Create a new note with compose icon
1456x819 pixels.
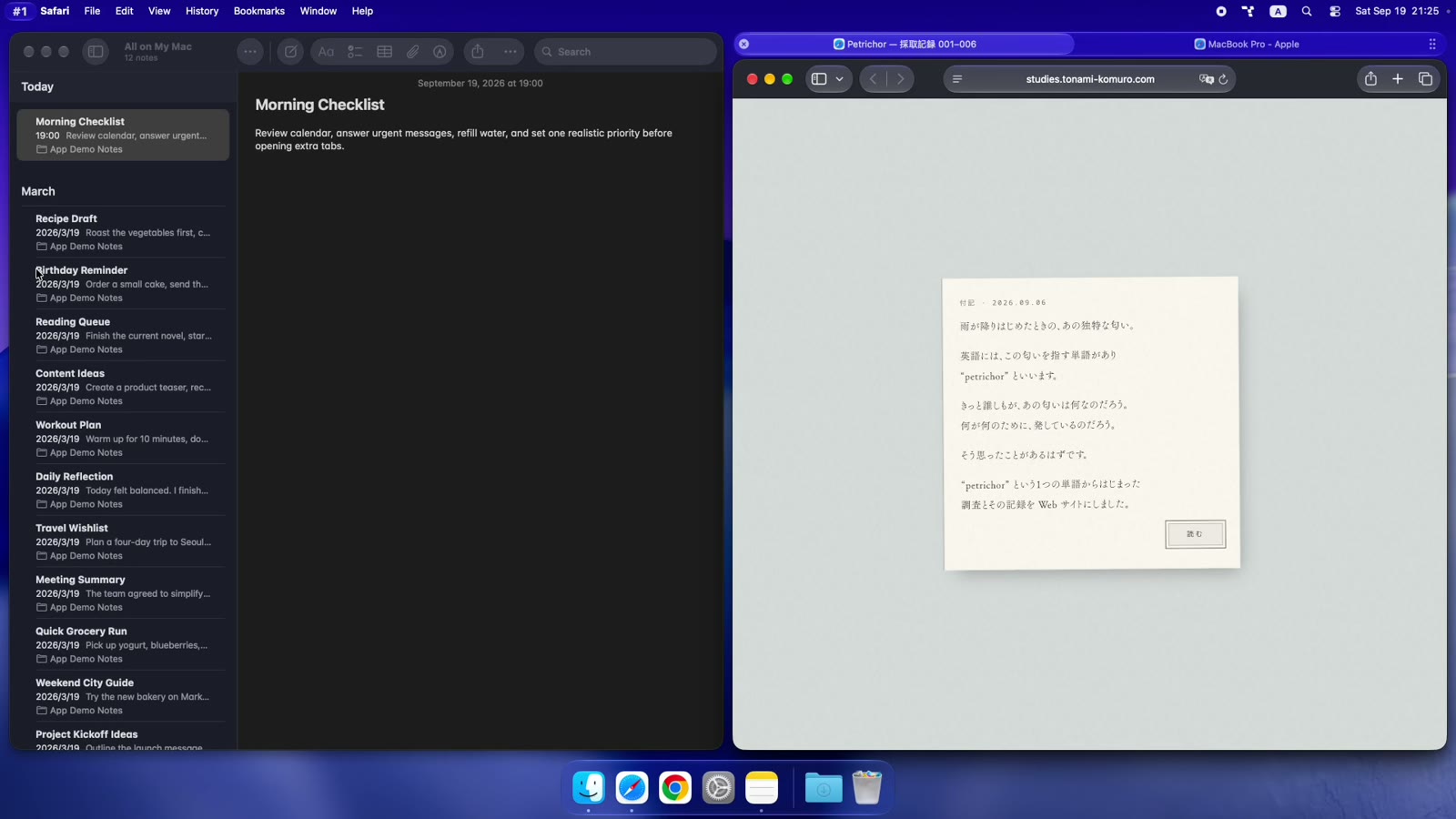point(290,52)
